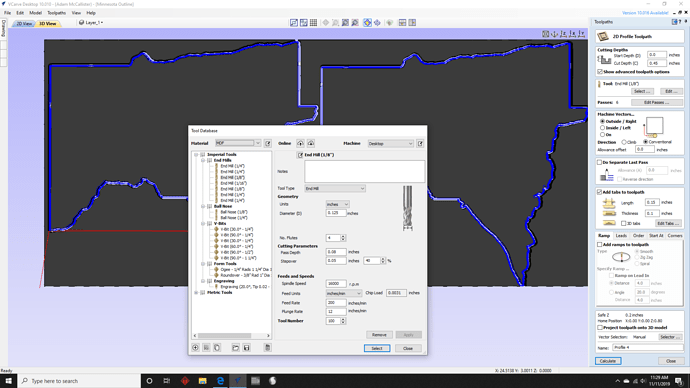Click the Notes text field
This screenshot has height=388, width=690.
pos(365,171)
